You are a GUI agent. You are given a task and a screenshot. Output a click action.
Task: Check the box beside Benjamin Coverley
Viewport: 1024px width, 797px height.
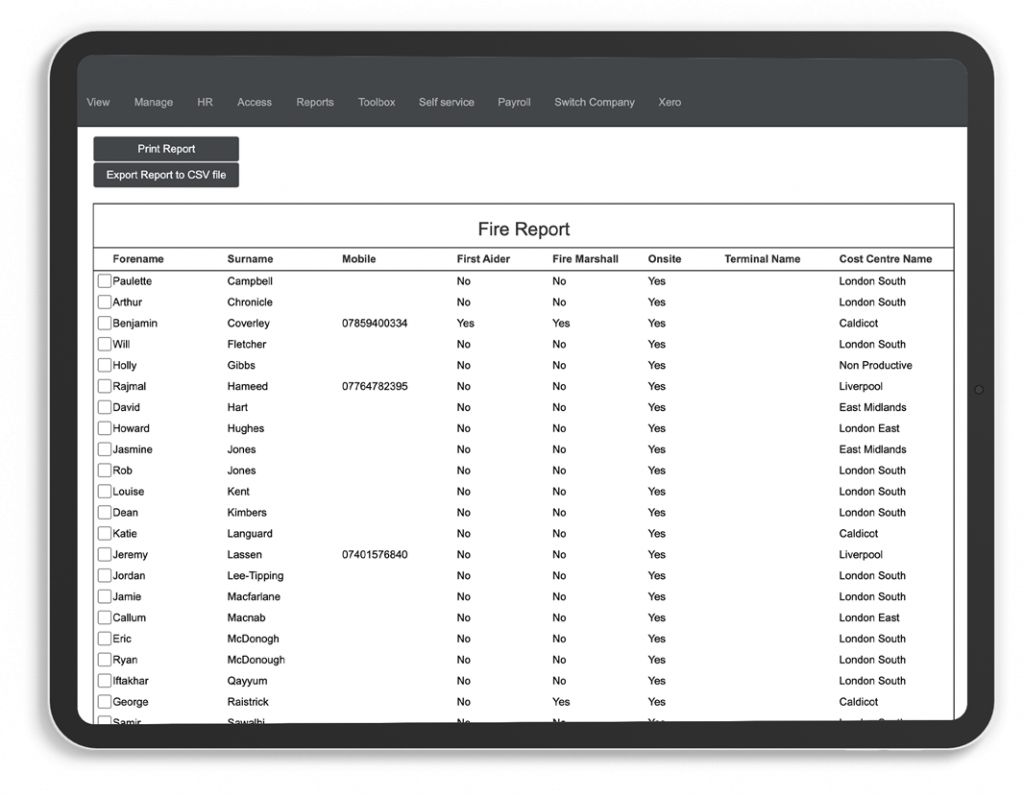104,323
